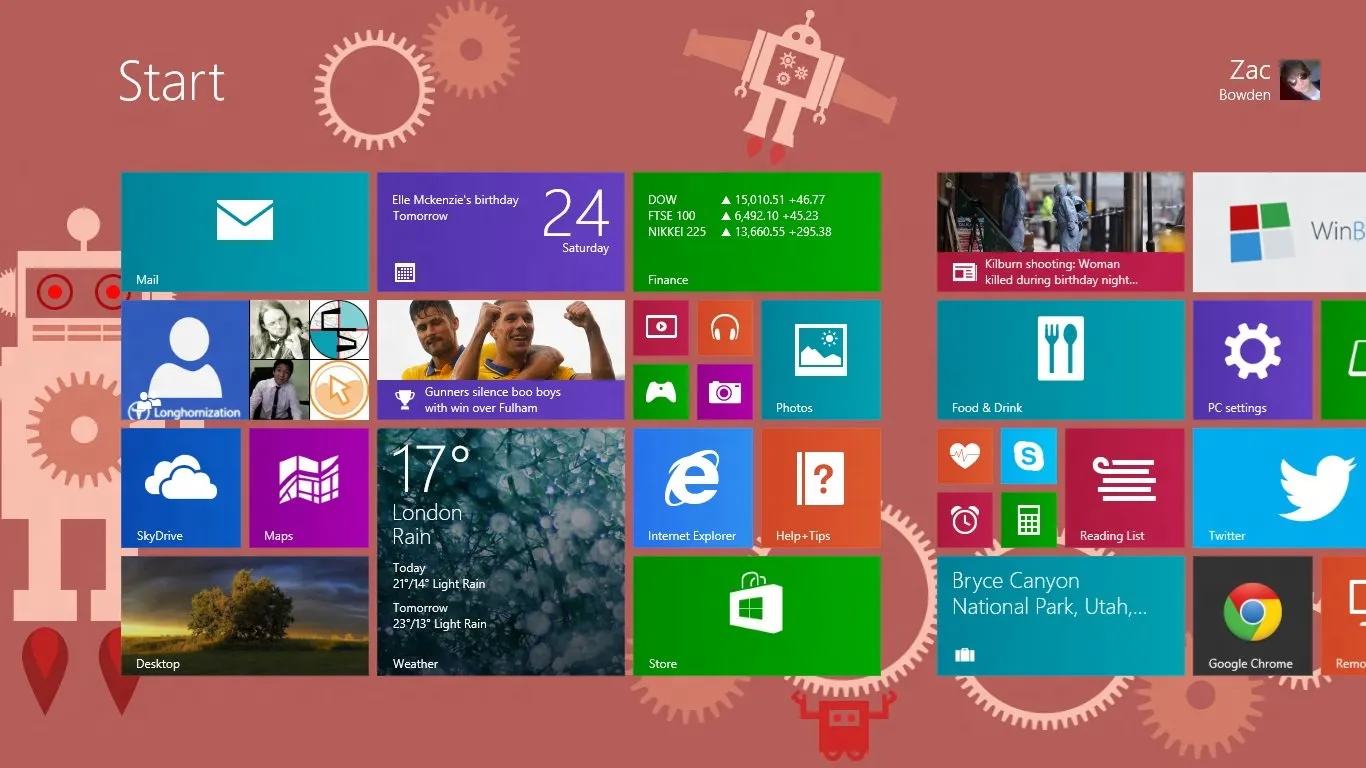Open Sports tile about Gunners and Fulham
Image resolution: width=1366 pixels, height=768 pixels.
(x=501, y=360)
